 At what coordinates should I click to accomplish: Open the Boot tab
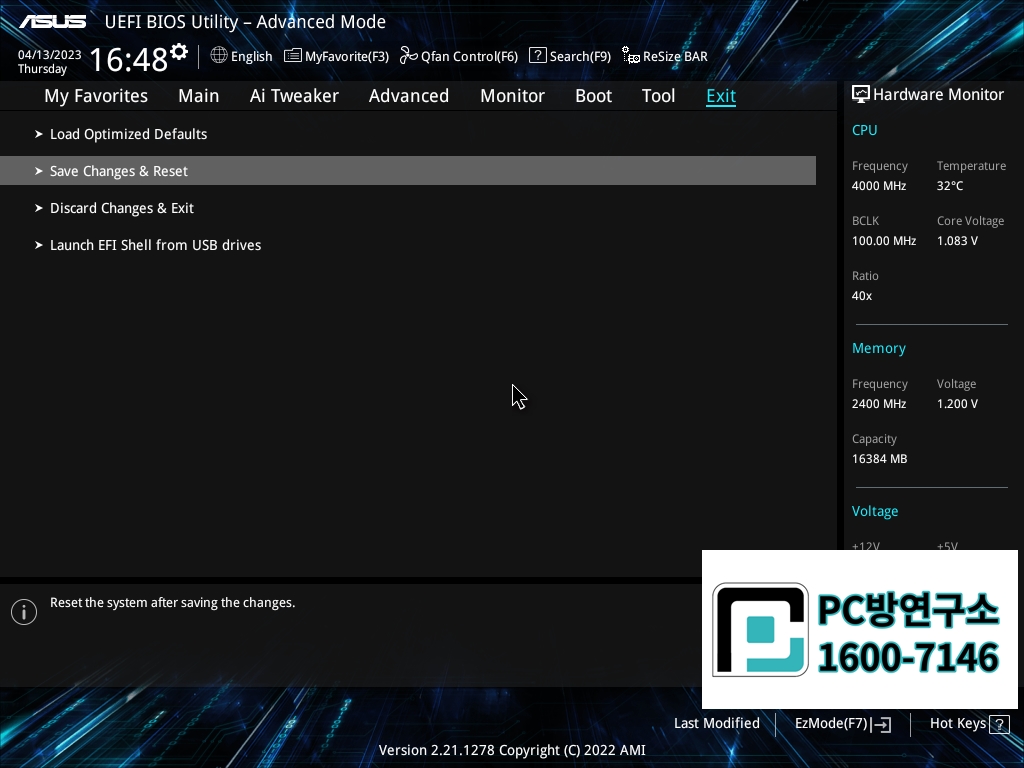pos(593,96)
